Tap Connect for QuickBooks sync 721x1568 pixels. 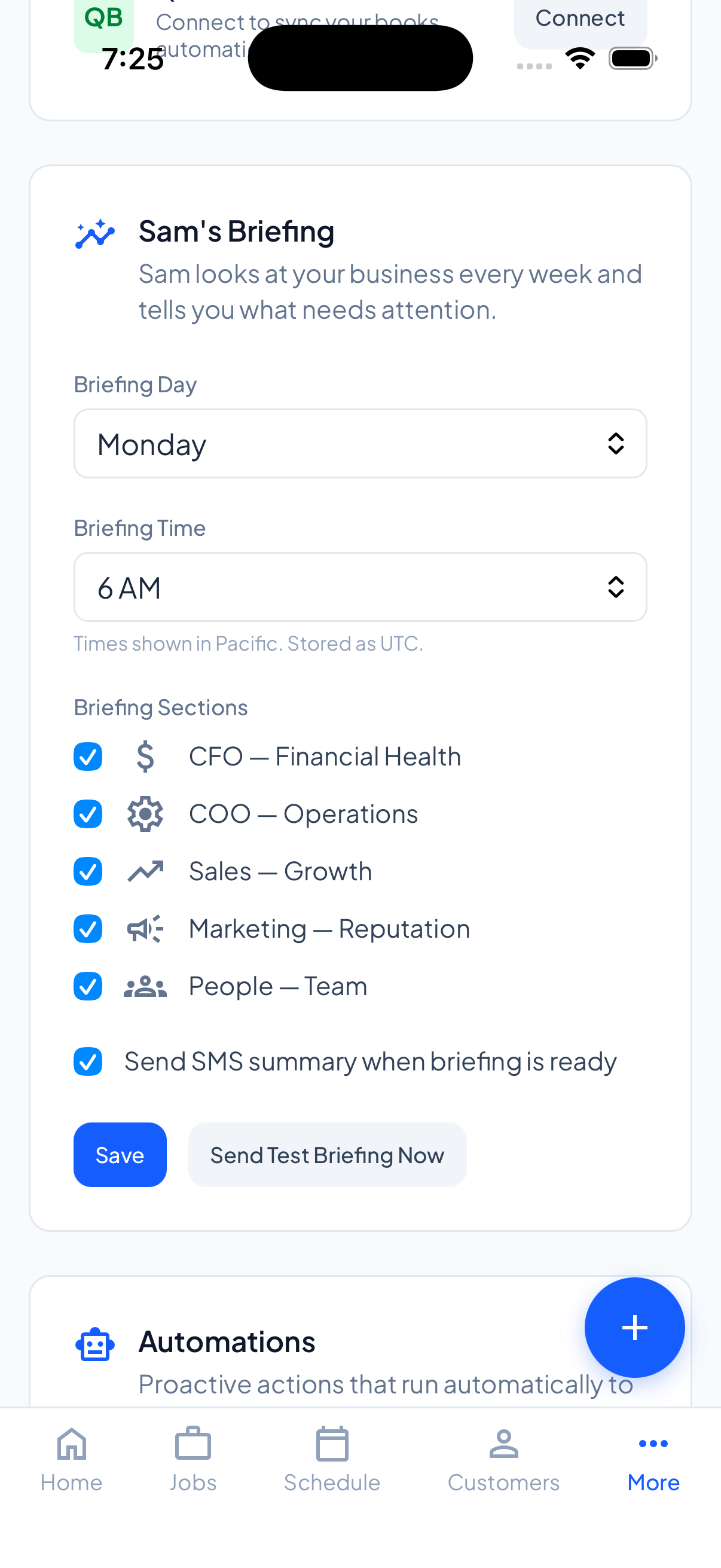pyautogui.click(x=580, y=20)
